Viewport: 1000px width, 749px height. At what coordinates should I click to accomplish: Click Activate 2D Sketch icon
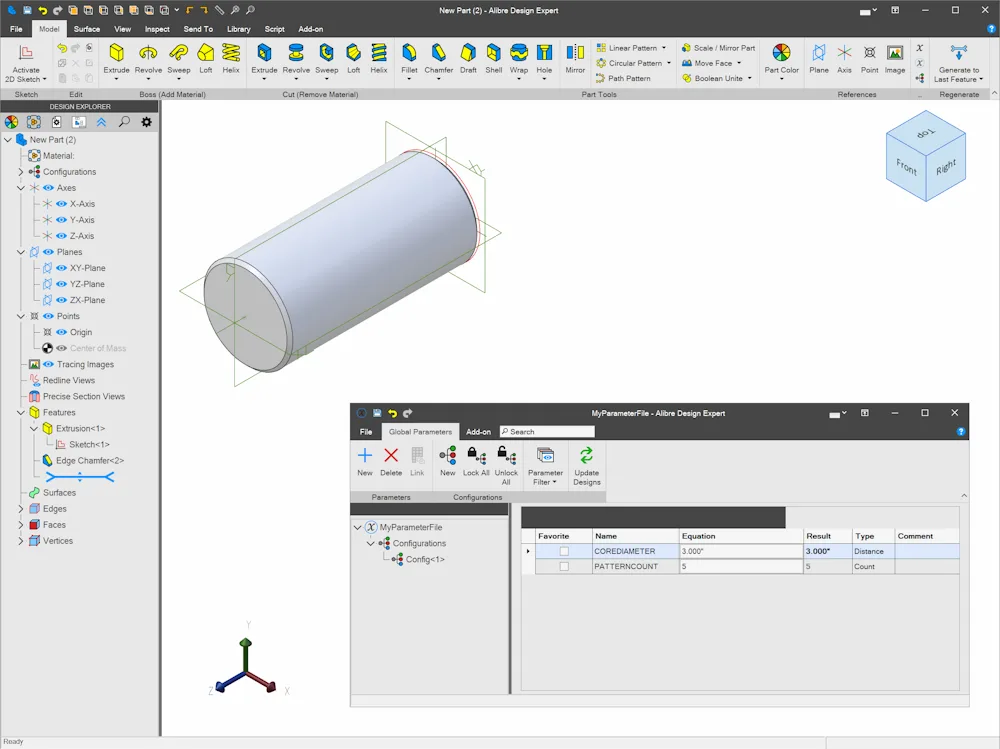(26, 53)
